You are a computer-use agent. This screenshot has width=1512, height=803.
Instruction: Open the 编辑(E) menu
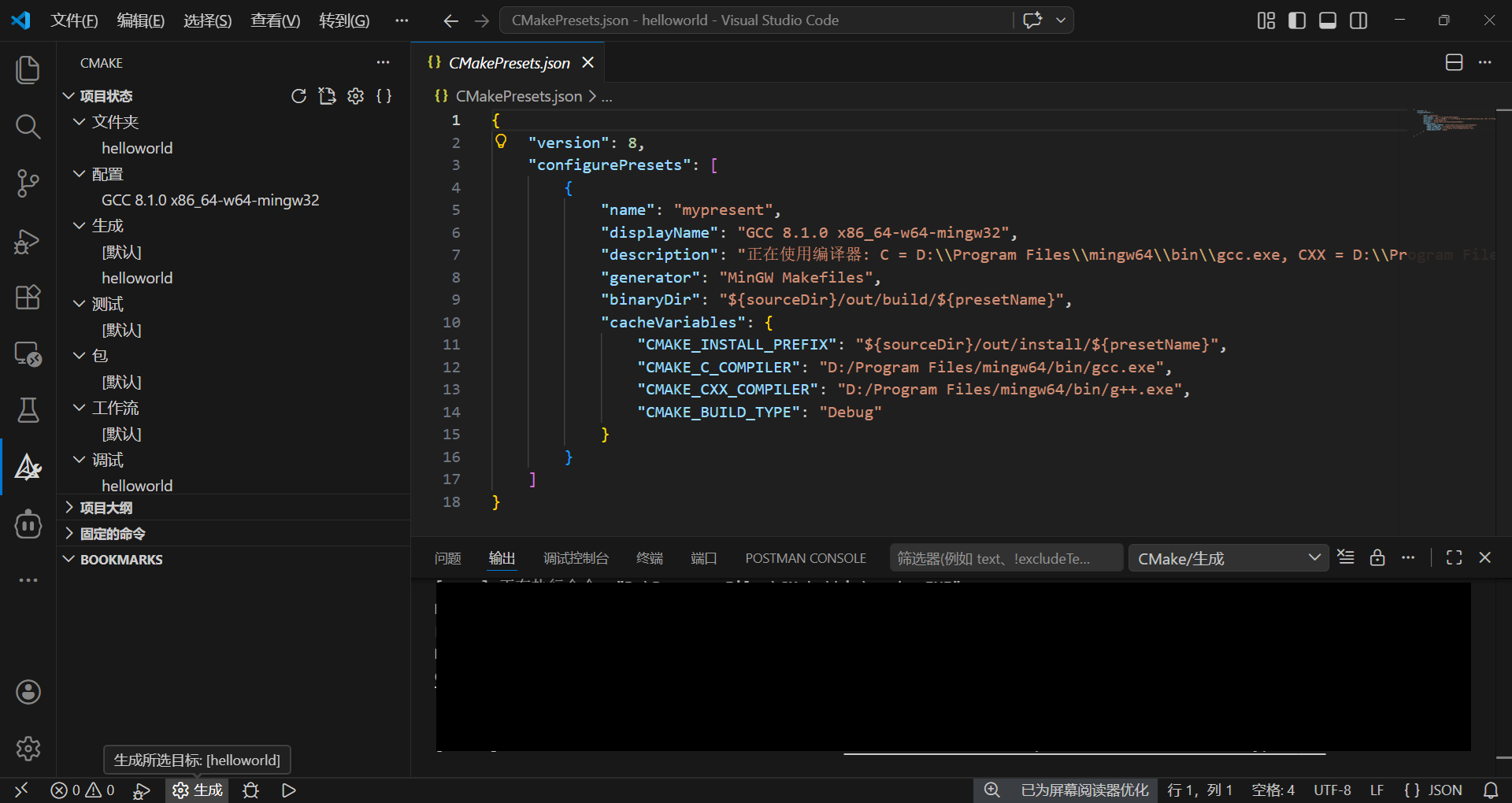pyautogui.click(x=141, y=20)
